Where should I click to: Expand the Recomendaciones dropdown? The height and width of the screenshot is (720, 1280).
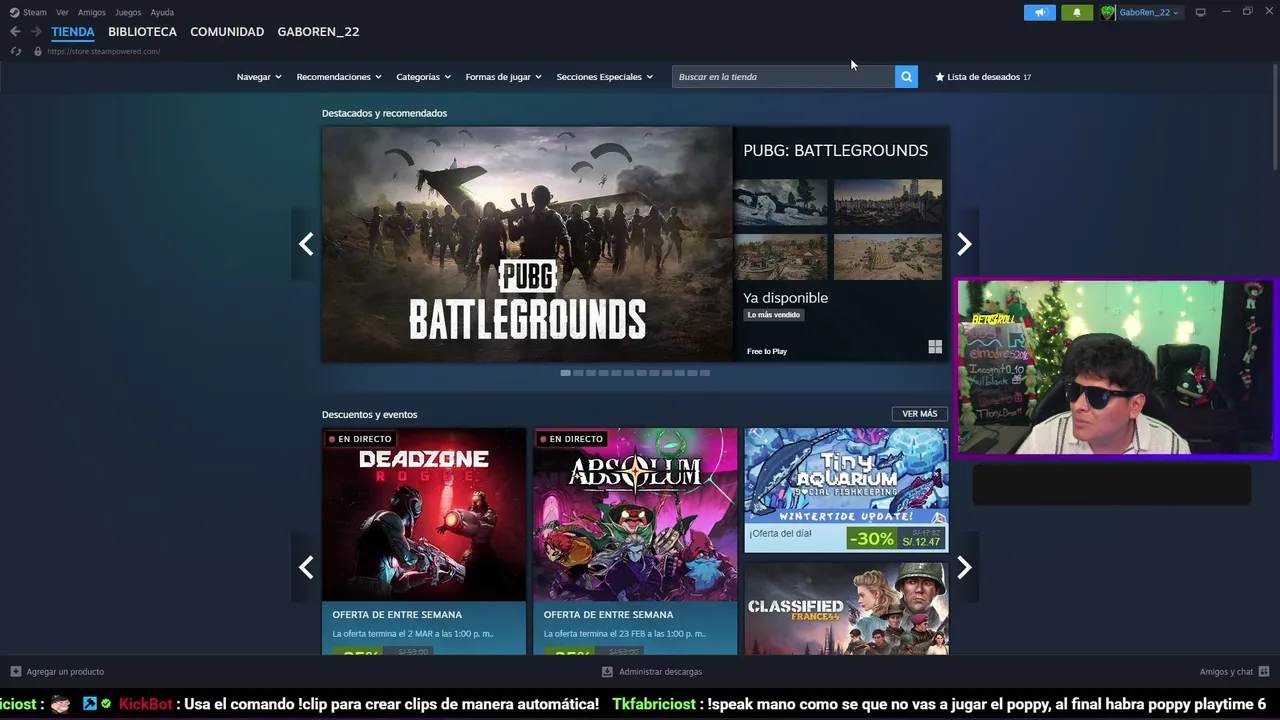point(339,77)
